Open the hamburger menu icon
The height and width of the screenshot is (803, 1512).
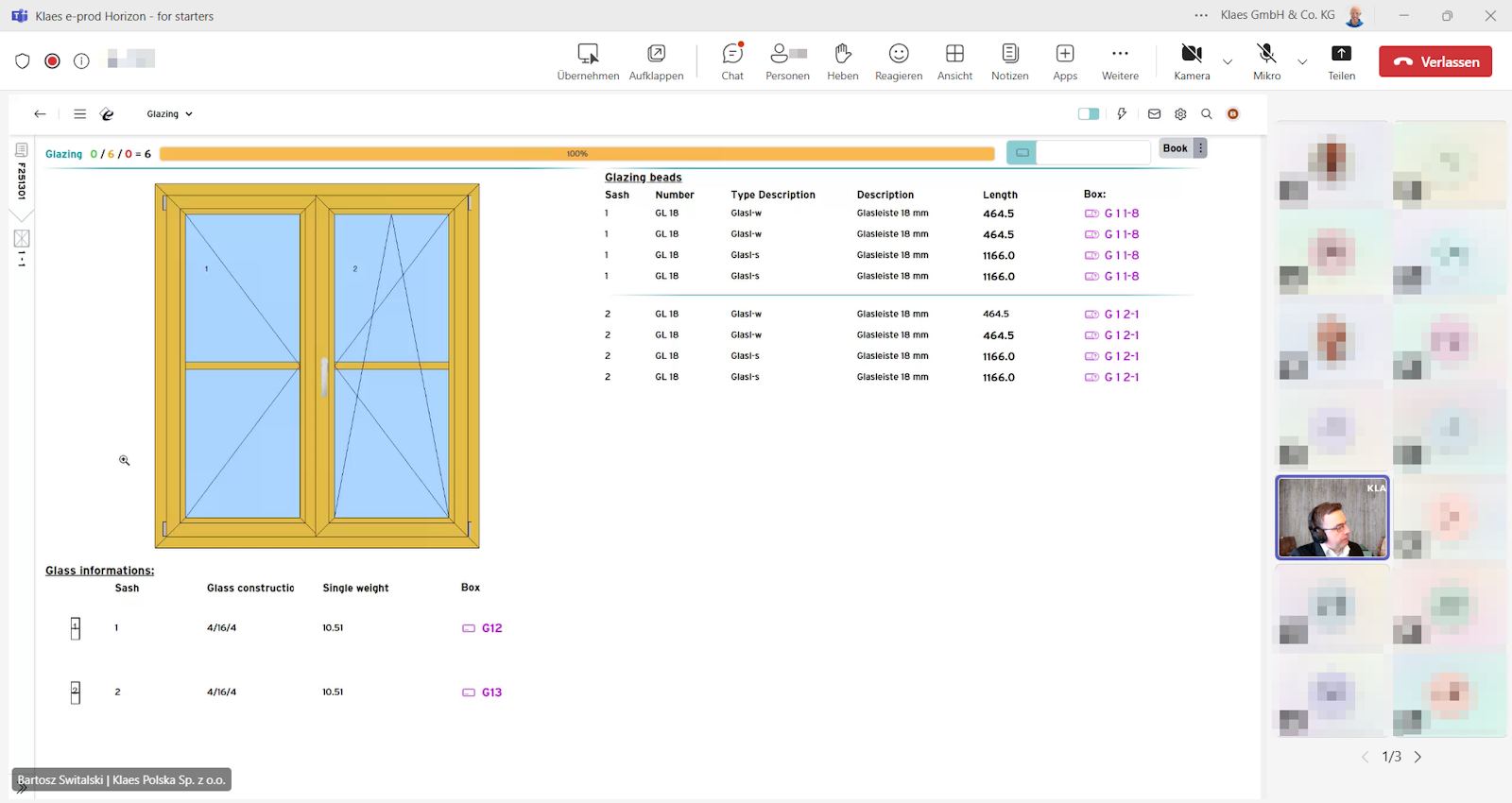tap(80, 114)
